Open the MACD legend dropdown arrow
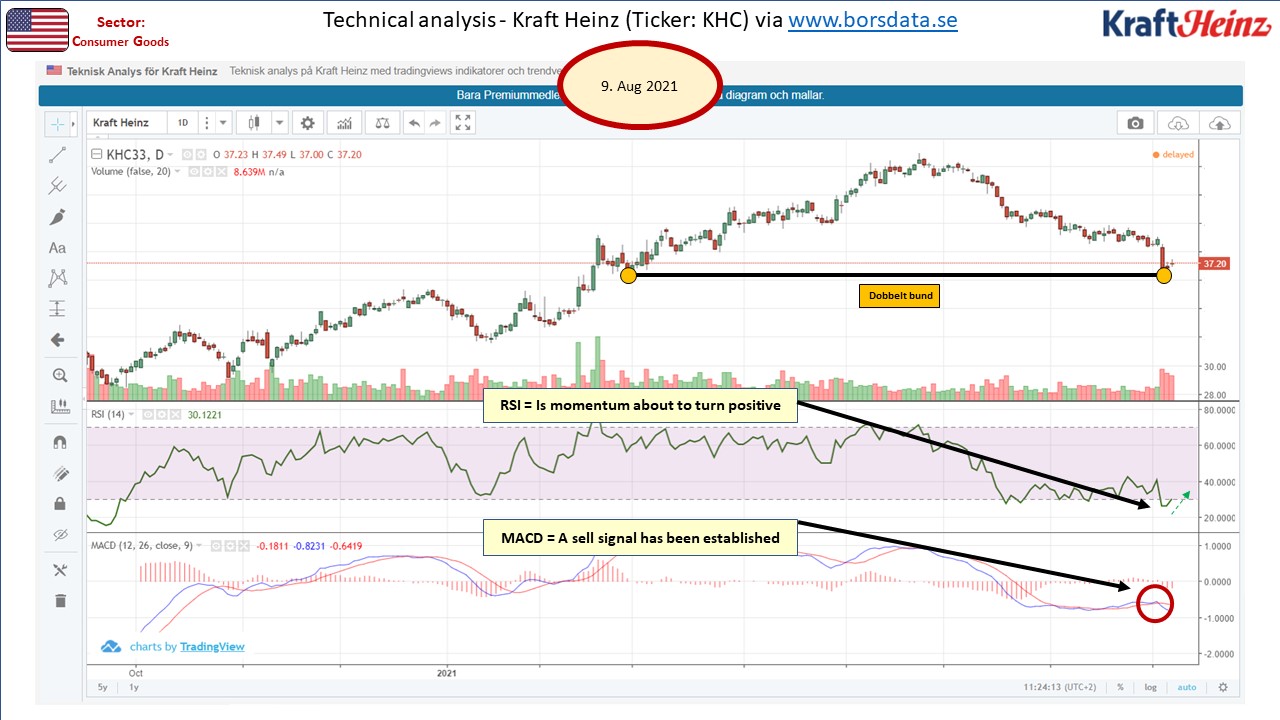 tap(200, 546)
